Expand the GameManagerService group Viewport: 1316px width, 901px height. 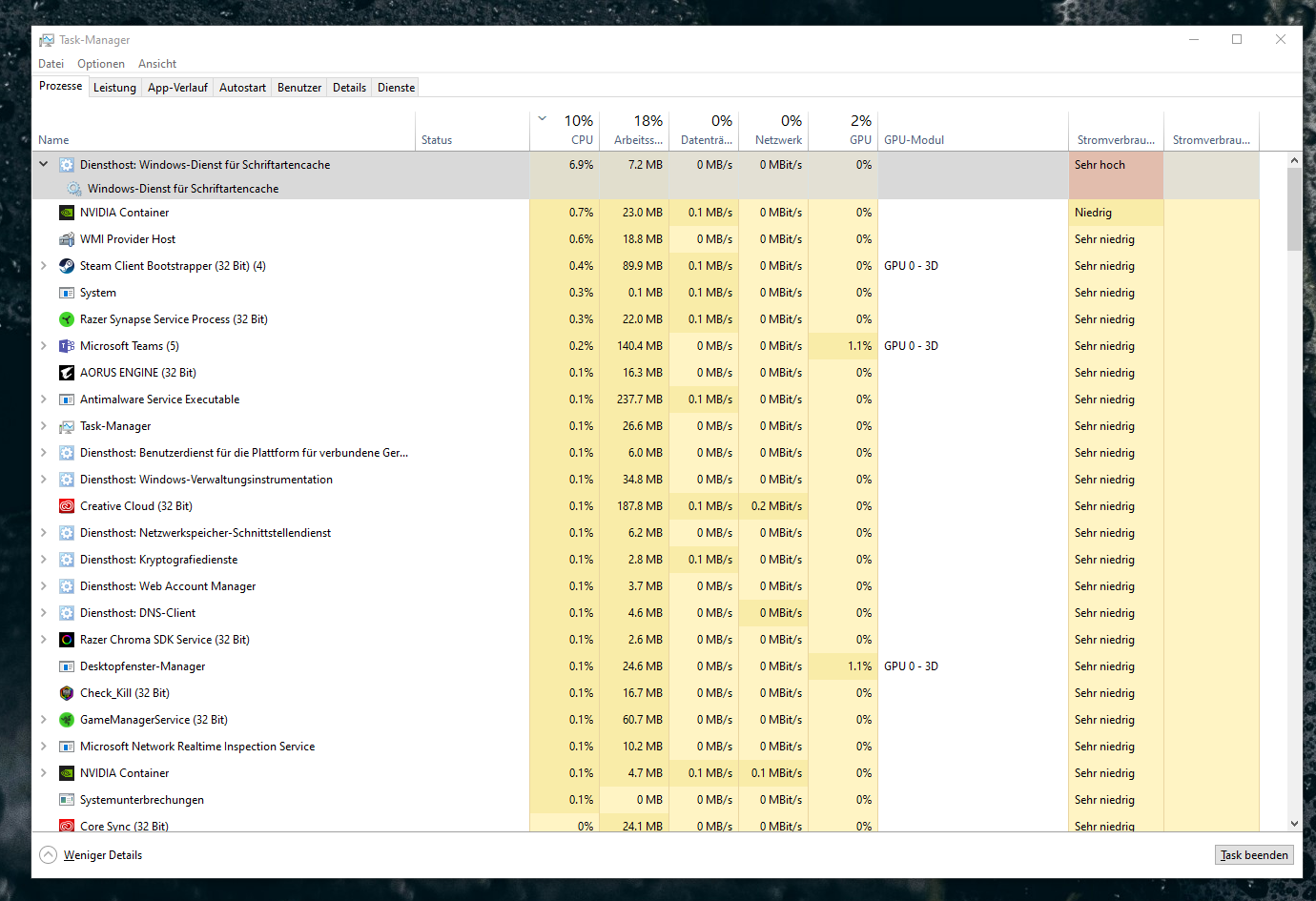43,720
